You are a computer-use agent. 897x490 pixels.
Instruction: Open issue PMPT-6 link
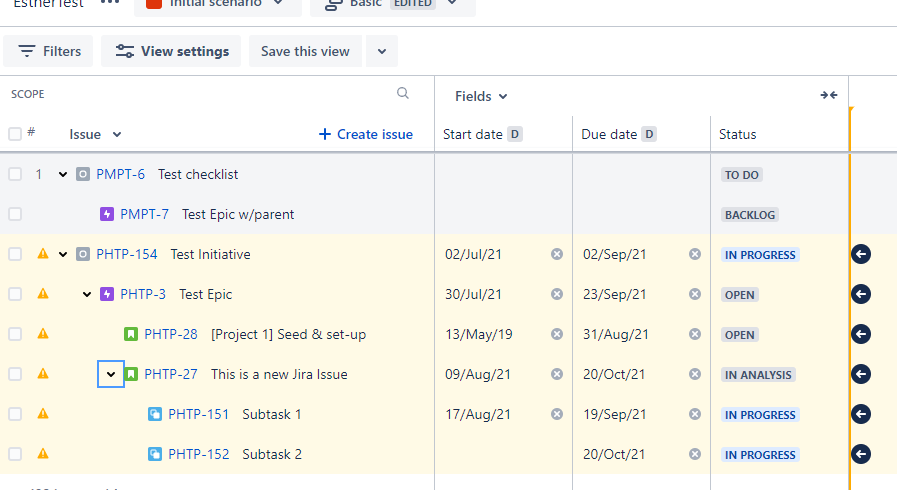pos(120,174)
